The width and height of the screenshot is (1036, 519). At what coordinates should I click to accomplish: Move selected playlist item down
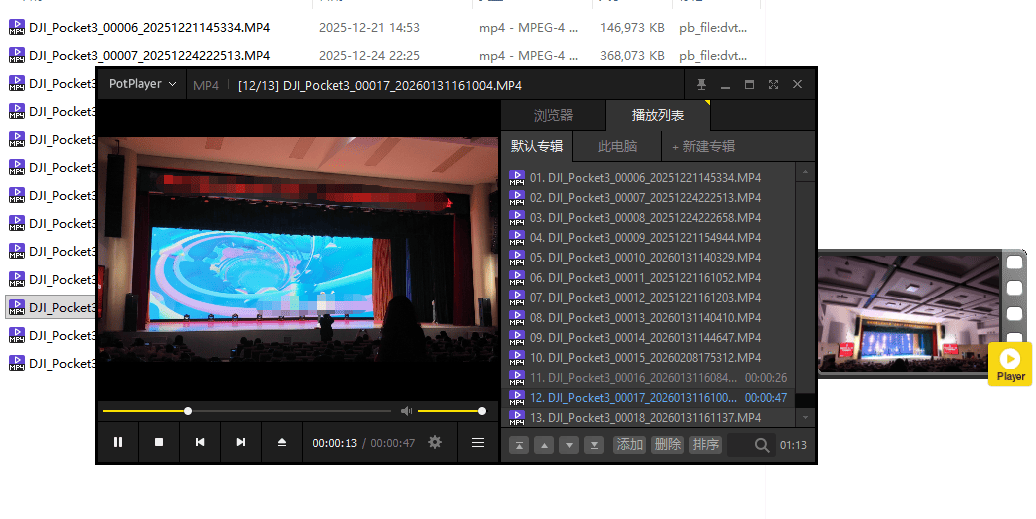[x=569, y=446]
